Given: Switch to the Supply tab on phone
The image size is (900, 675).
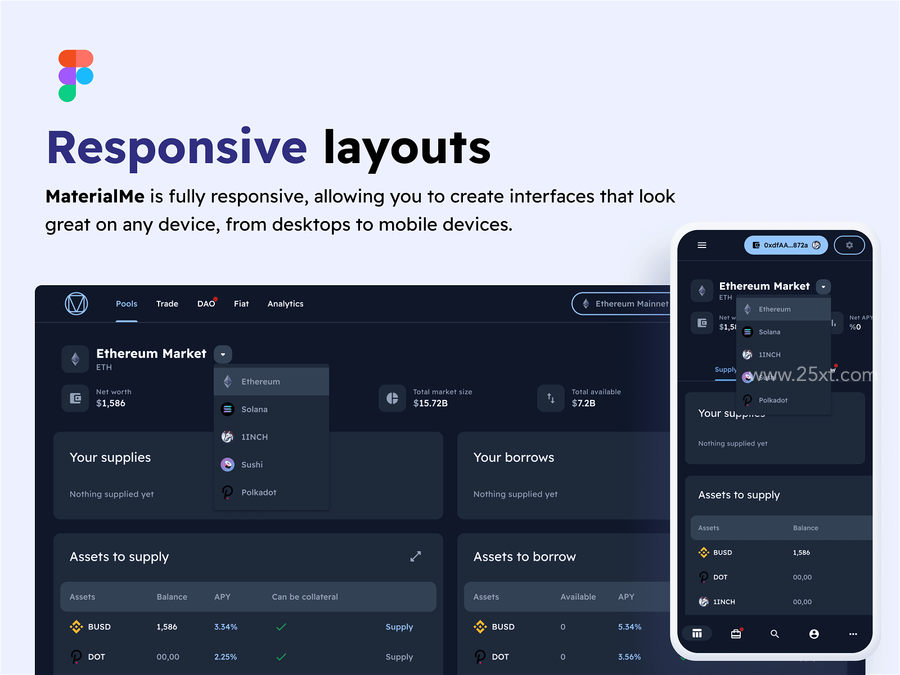Looking at the screenshot, I should (x=725, y=370).
